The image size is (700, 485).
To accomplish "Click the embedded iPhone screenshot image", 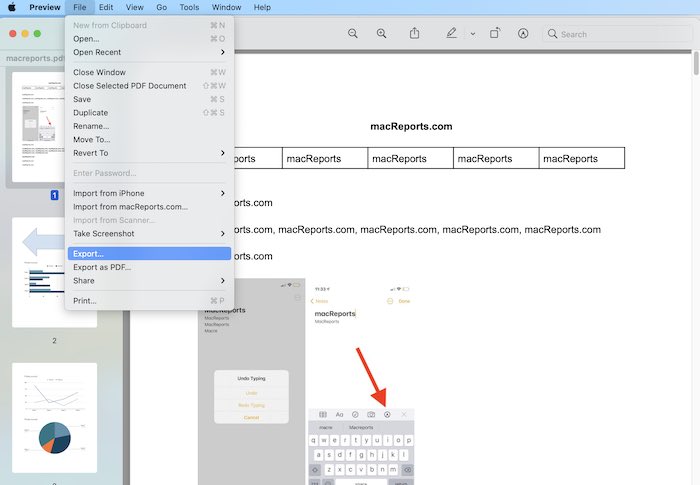I will pos(306,382).
